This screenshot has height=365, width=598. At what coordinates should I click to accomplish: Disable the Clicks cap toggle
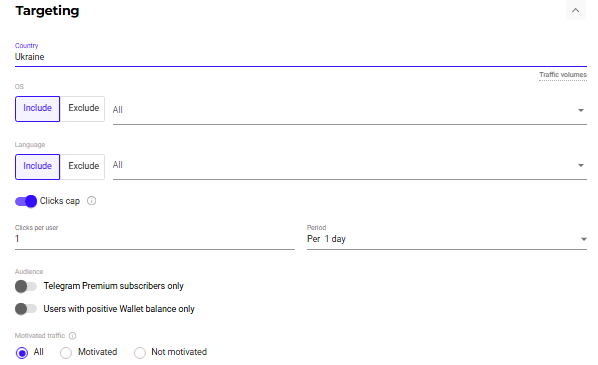tap(26, 201)
